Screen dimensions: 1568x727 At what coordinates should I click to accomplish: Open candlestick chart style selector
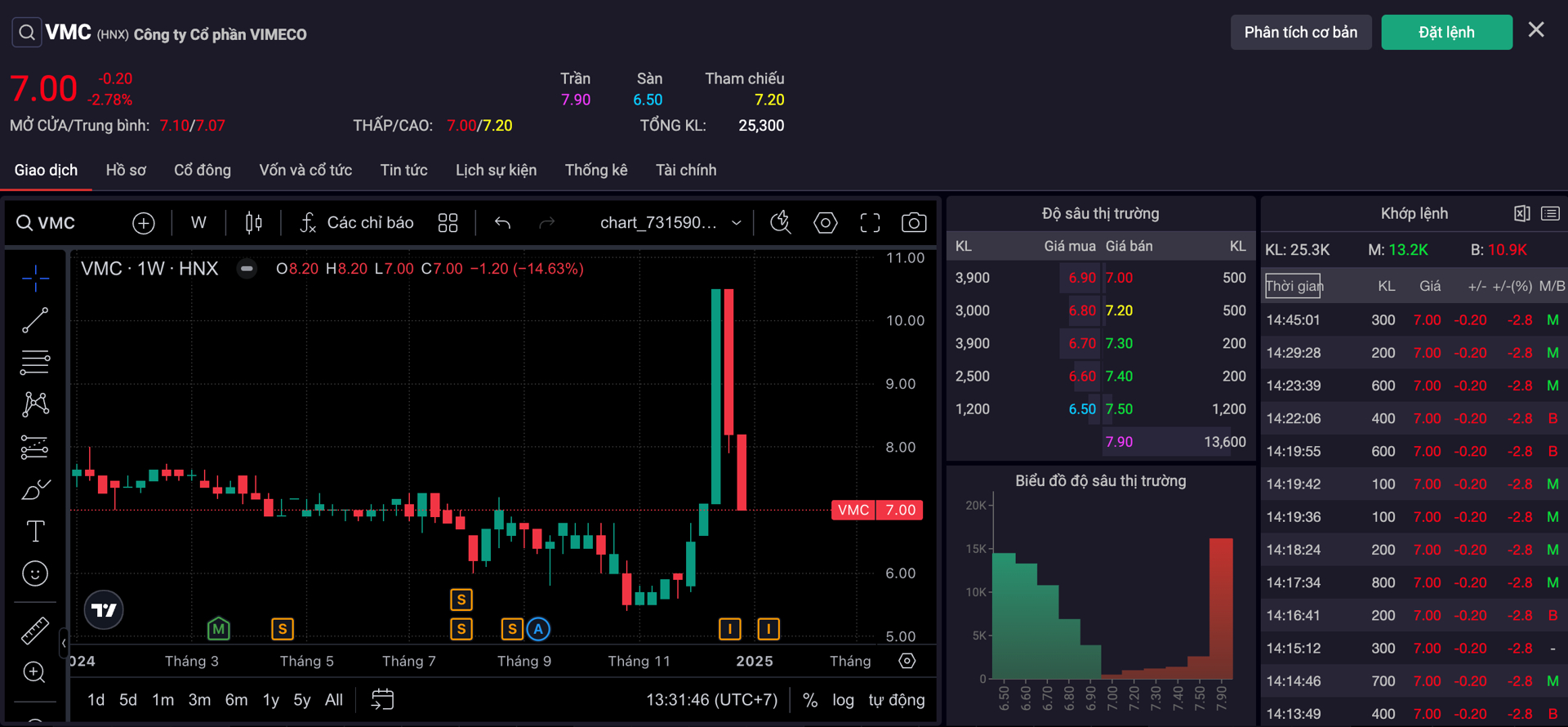(254, 223)
